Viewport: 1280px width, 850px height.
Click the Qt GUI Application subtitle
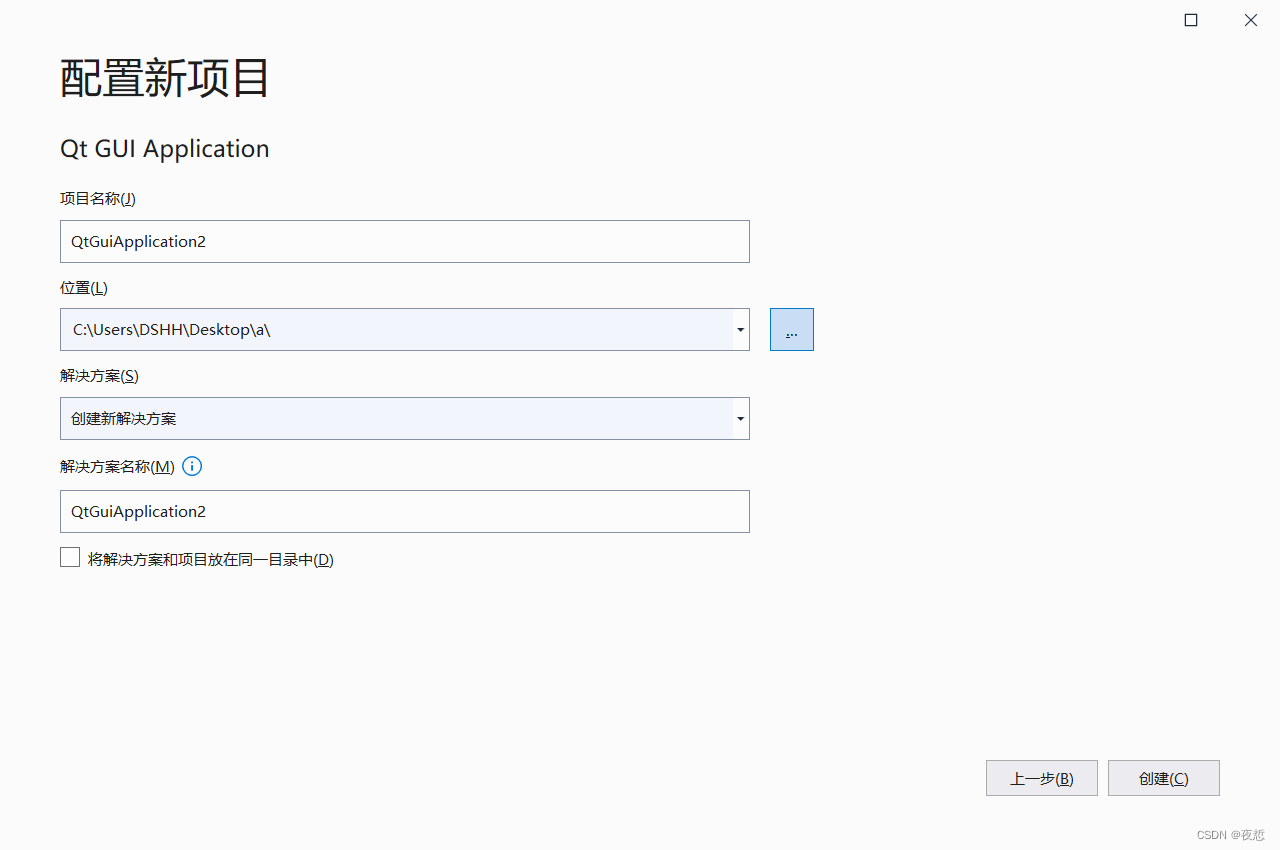pos(165,149)
